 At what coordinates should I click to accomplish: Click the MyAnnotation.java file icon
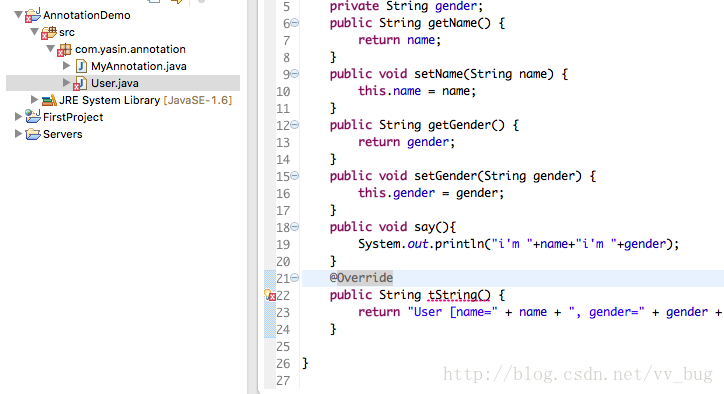pos(81,66)
